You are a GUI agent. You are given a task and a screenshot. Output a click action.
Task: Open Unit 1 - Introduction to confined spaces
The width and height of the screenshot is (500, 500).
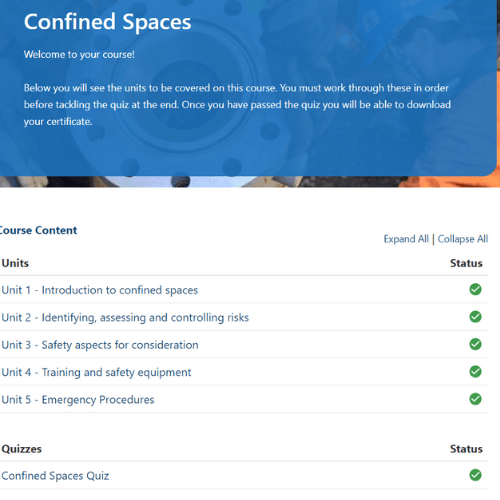(100, 290)
